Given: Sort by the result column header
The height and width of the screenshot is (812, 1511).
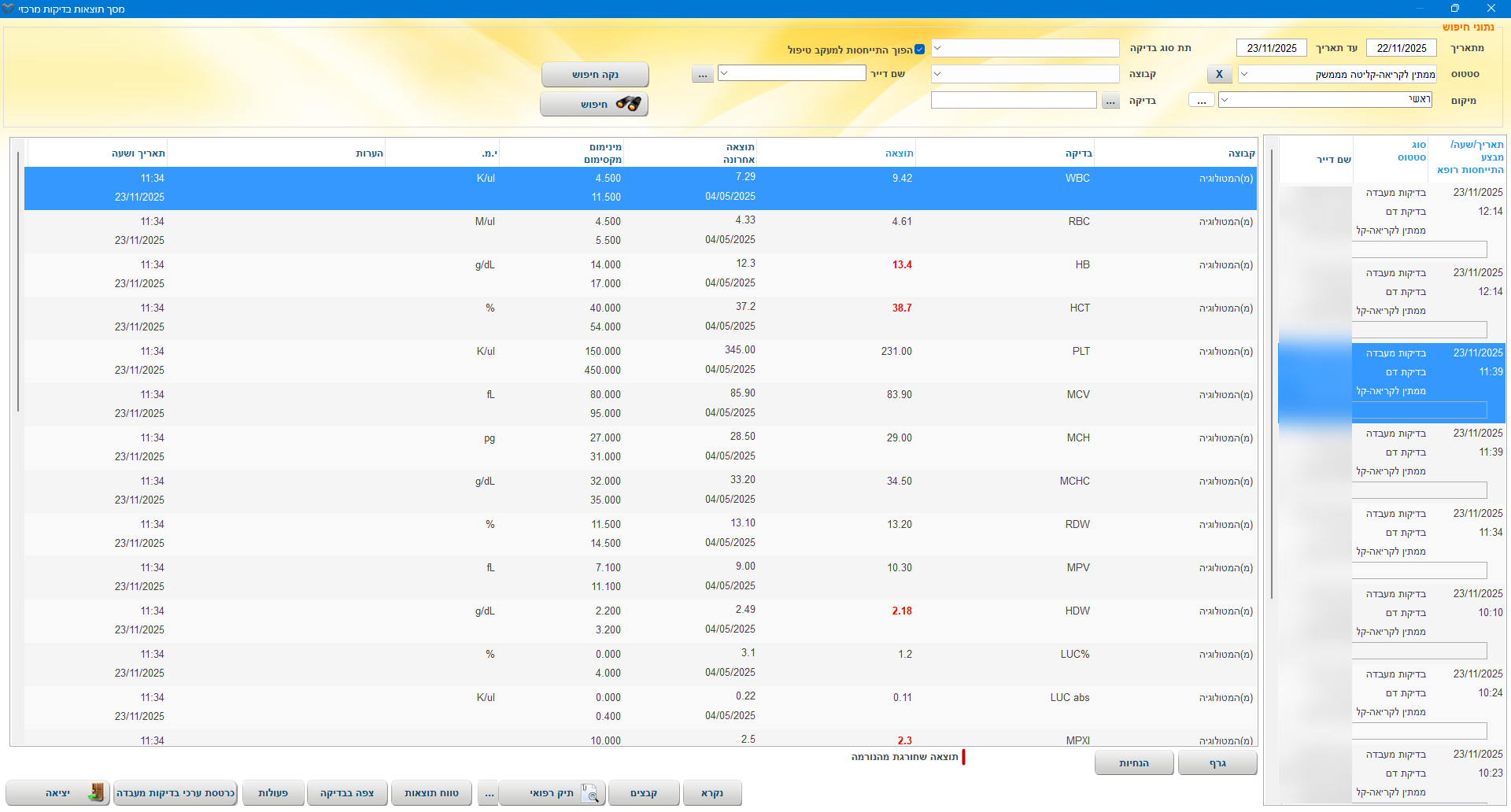Looking at the screenshot, I should [x=899, y=153].
